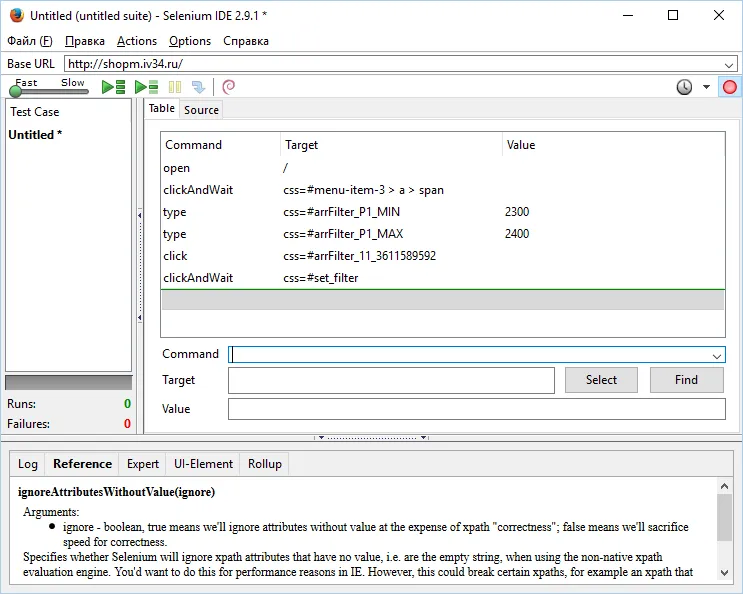Switch to the Expert tab

[x=143, y=464]
